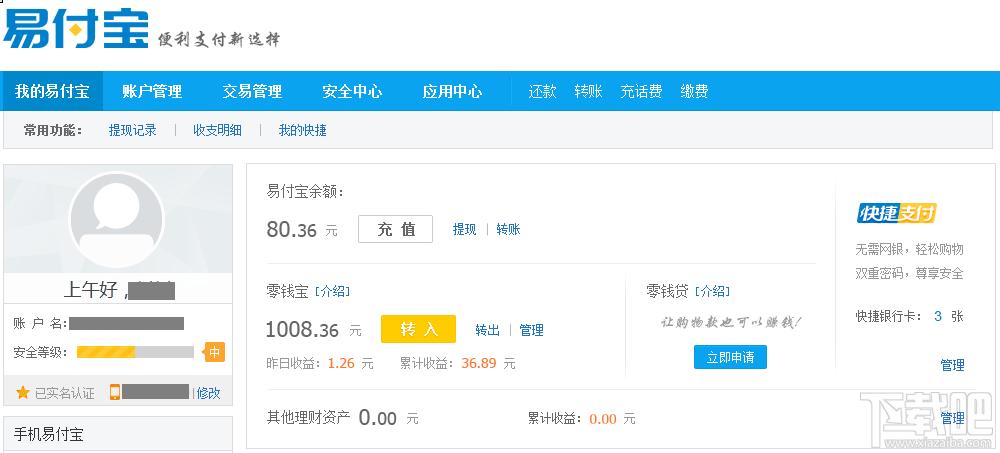This screenshot has height=453, width=1000.
Task: Click the 80.36 balance amount
Action: (291, 229)
